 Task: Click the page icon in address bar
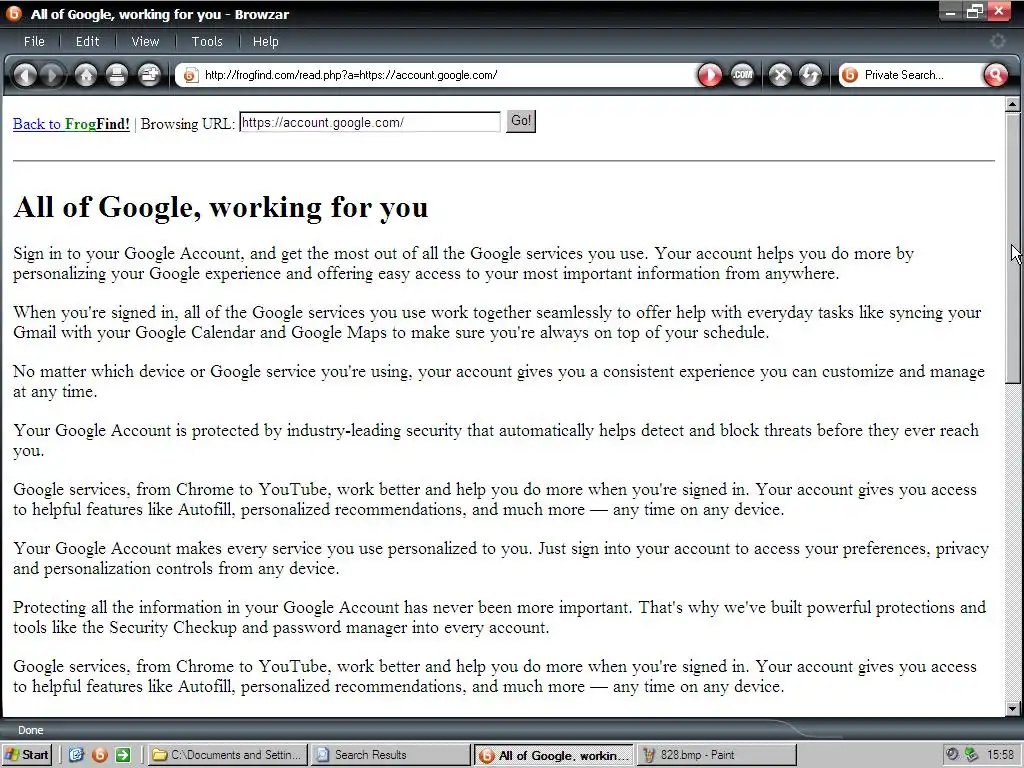(x=190, y=75)
